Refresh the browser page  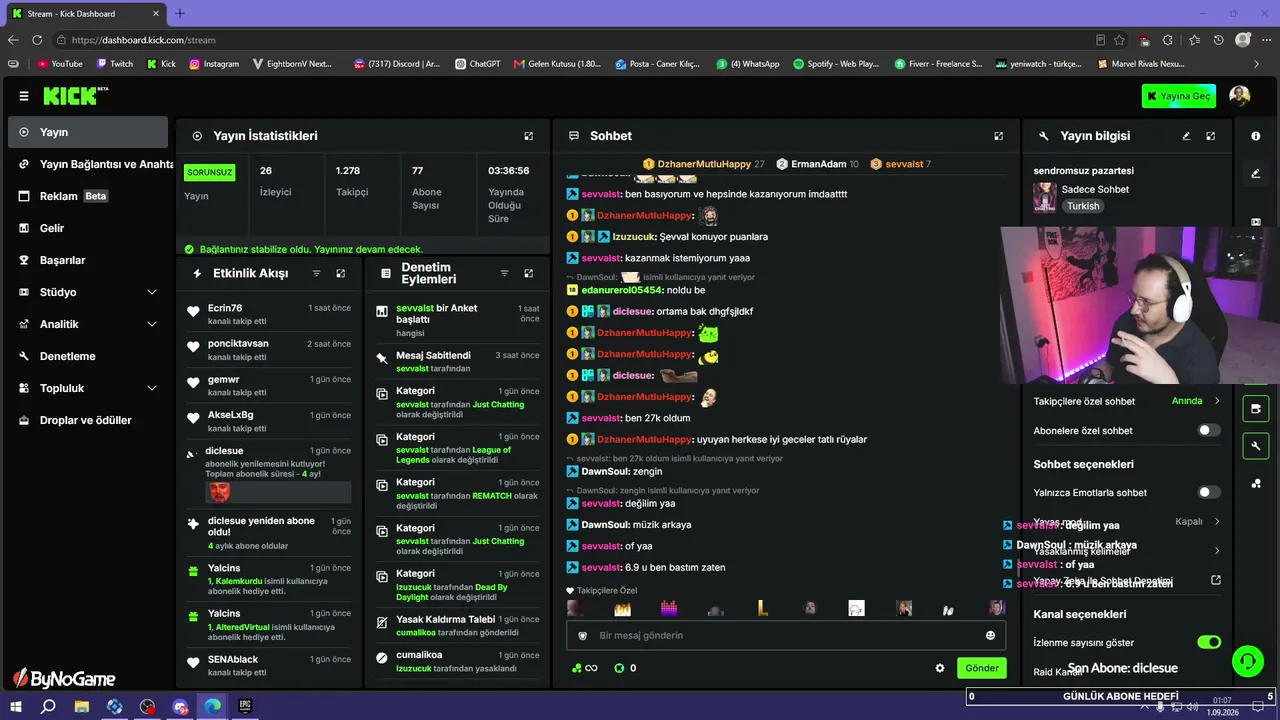point(37,40)
